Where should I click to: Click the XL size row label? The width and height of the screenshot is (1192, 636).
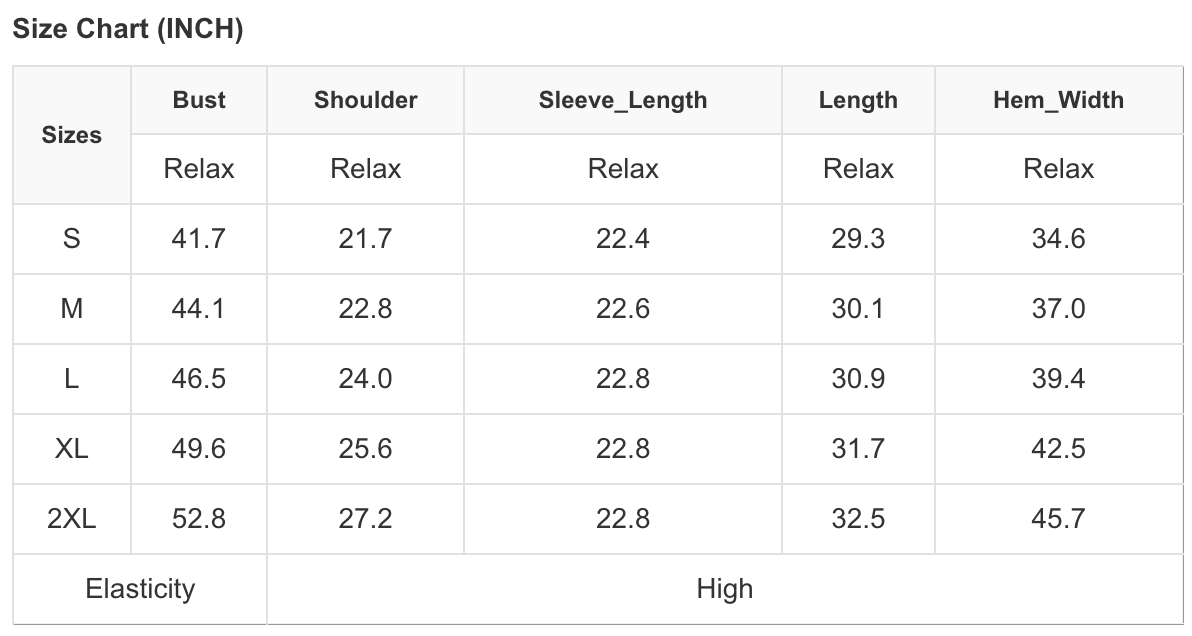point(72,449)
